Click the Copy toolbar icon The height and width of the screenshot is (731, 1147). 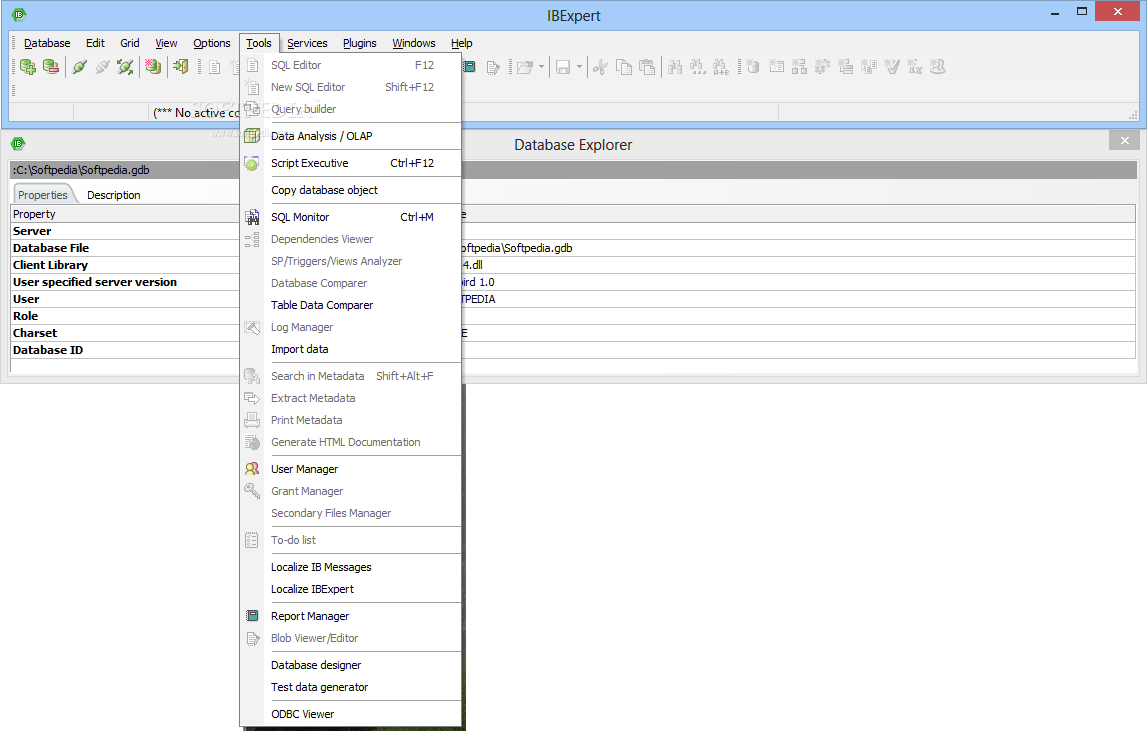pyautogui.click(x=623, y=67)
